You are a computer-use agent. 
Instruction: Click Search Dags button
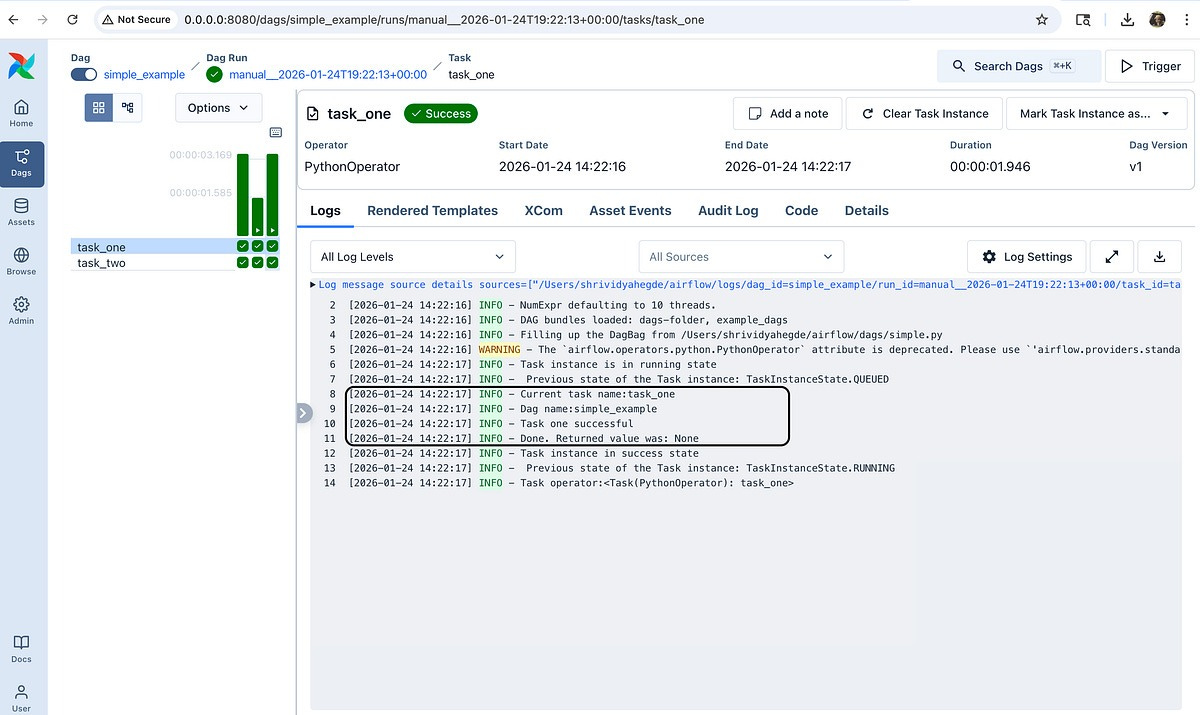(x=1019, y=66)
